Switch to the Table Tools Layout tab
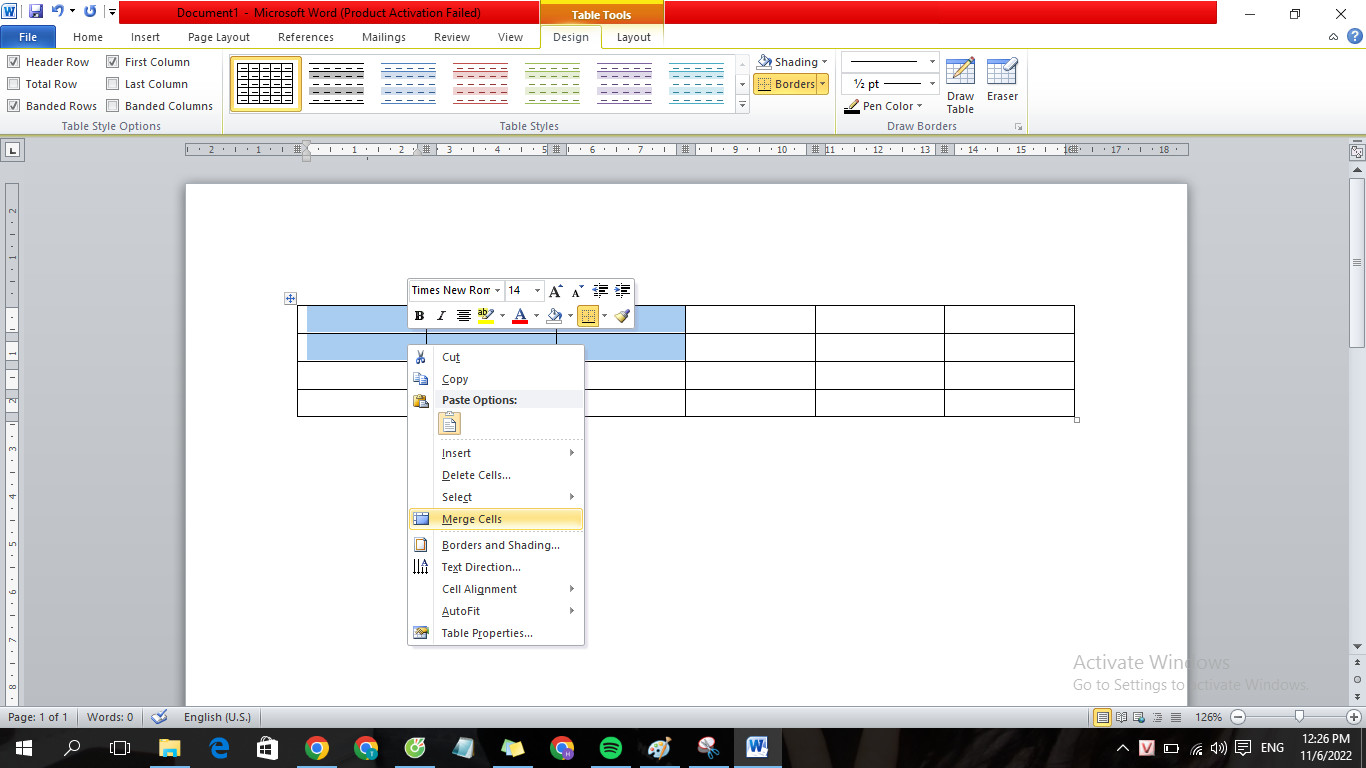The width and height of the screenshot is (1366, 768). click(x=633, y=37)
